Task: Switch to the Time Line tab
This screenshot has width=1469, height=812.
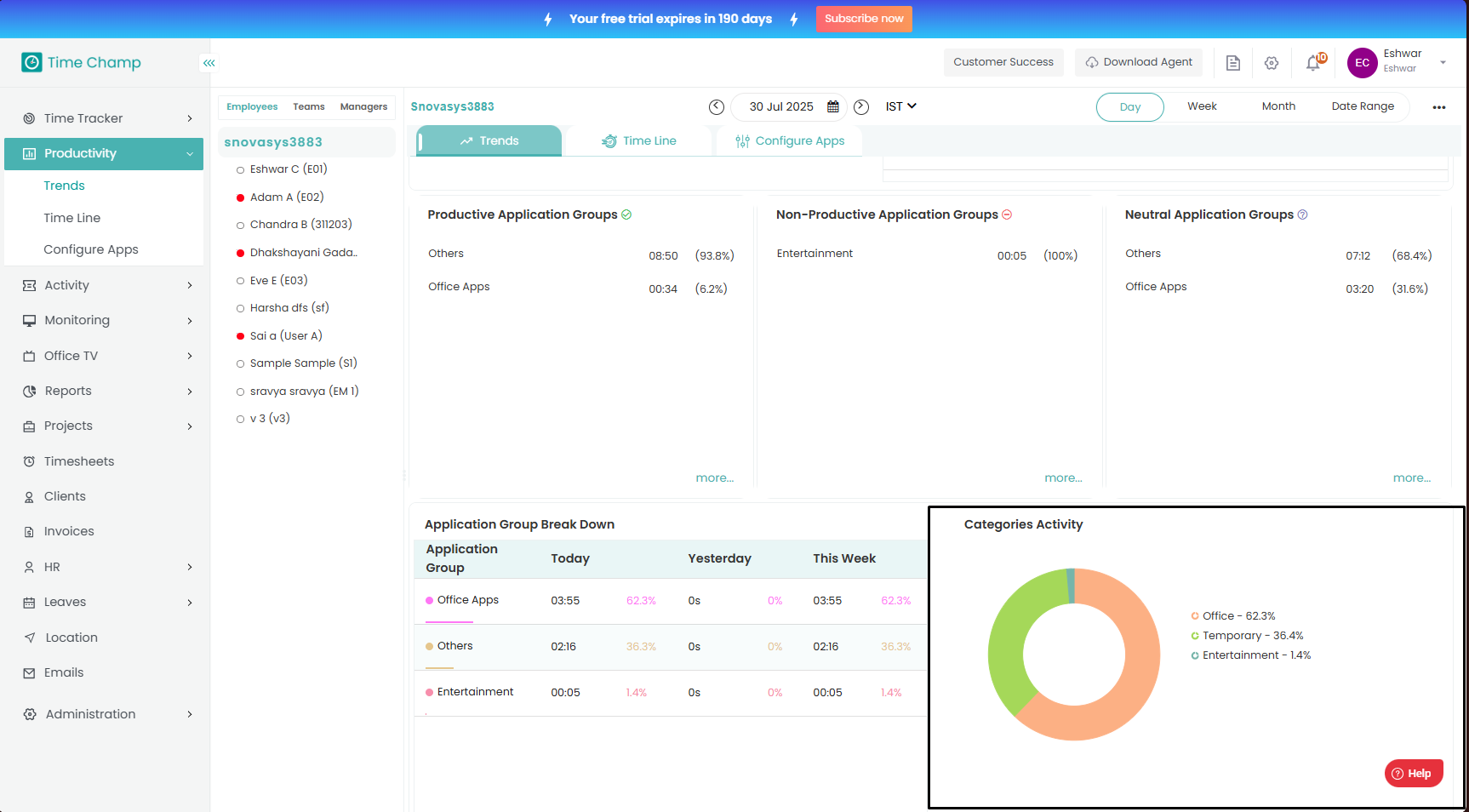Action: pyautogui.click(x=639, y=141)
